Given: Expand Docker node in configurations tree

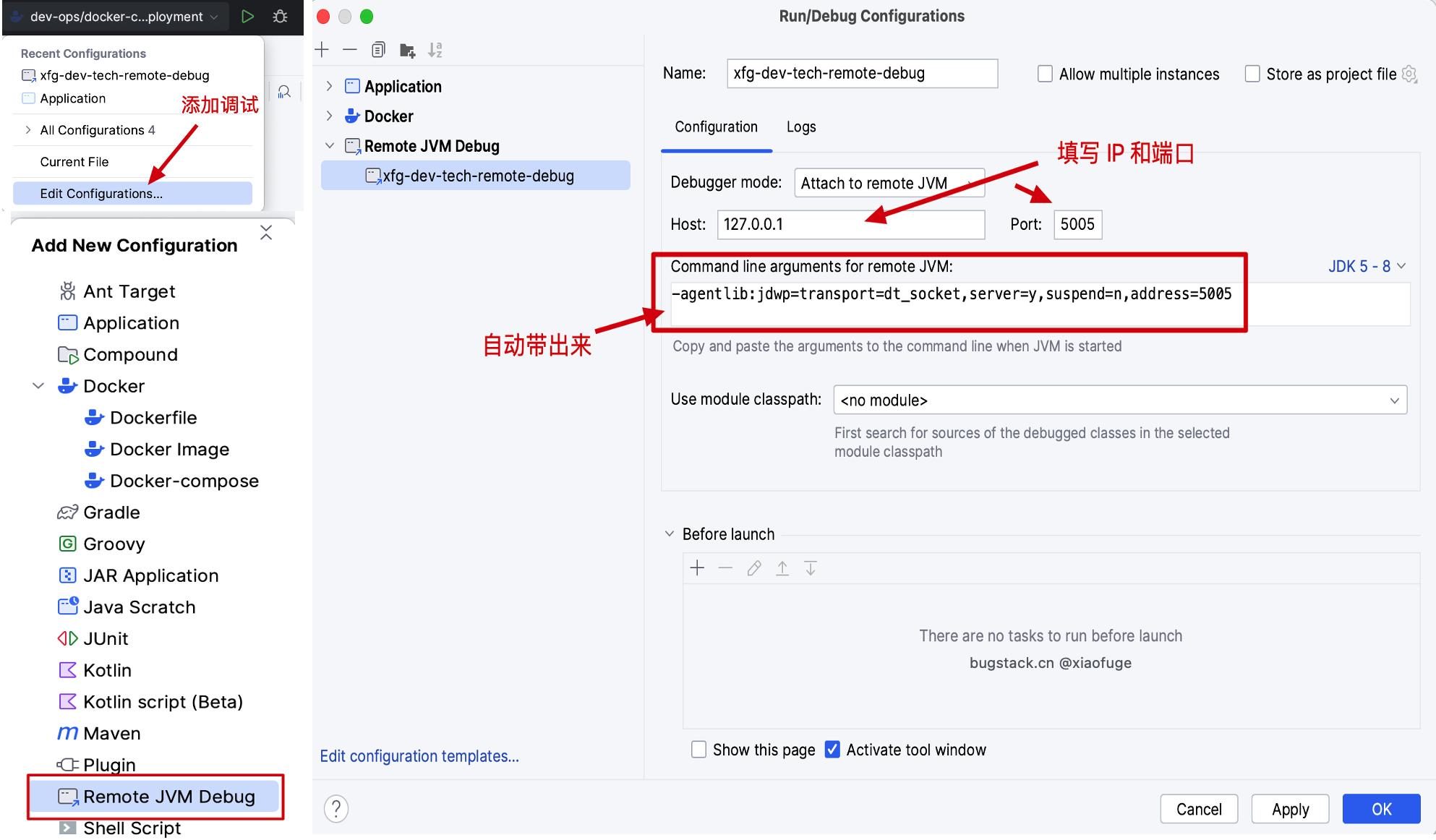Looking at the screenshot, I should [329, 116].
